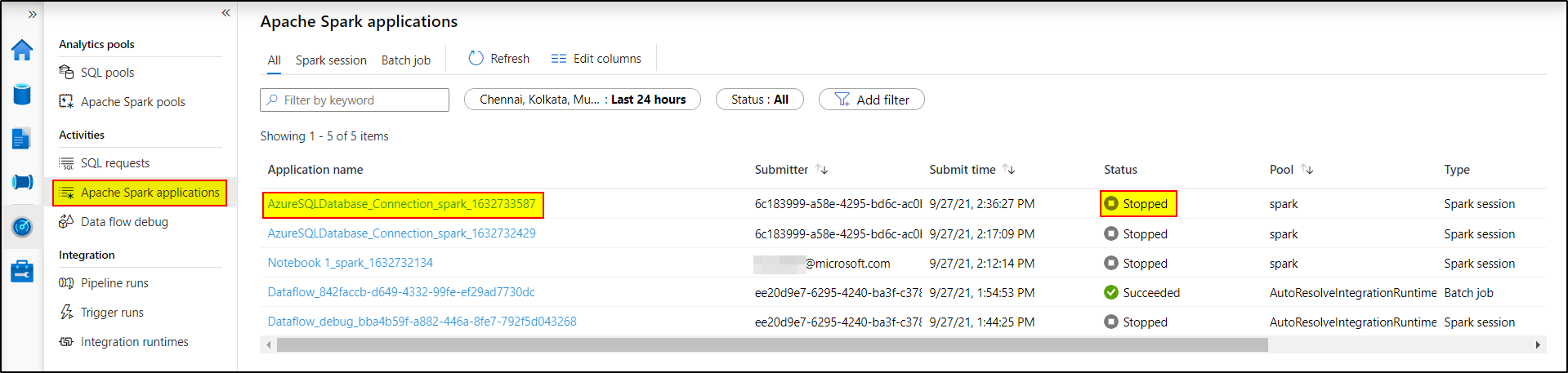Open Trigger runs under Integration
Image resolution: width=1568 pixels, height=373 pixels.
coord(111,313)
